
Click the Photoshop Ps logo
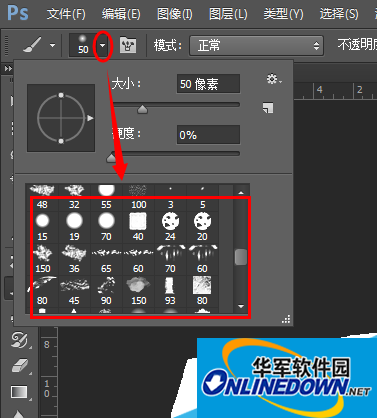(18, 13)
